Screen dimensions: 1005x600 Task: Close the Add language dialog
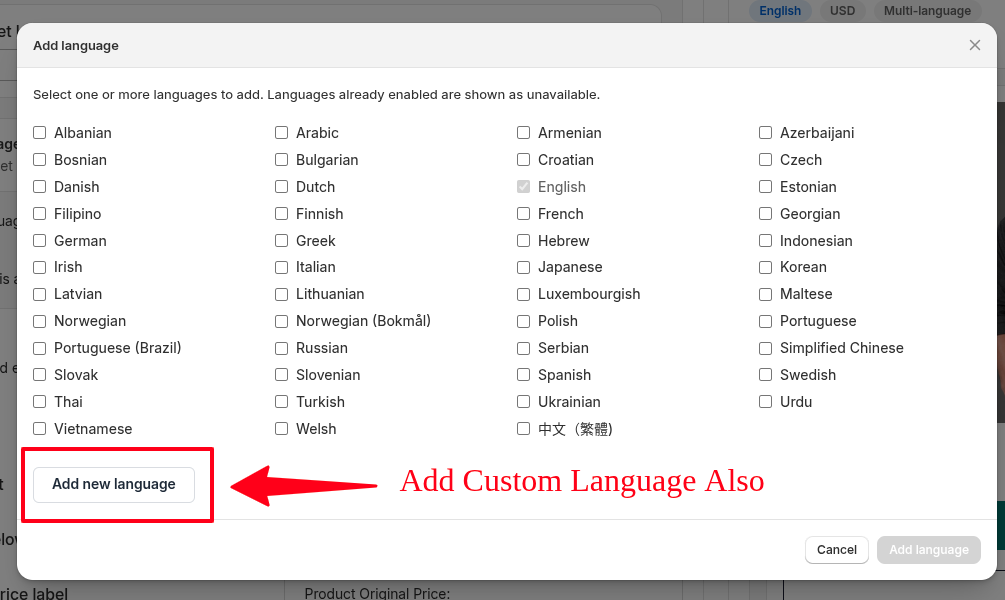pyautogui.click(x=974, y=46)
